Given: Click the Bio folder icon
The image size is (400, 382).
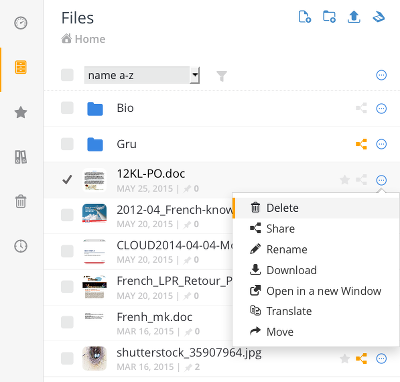Looking at the screenshot, I should 95,109.
